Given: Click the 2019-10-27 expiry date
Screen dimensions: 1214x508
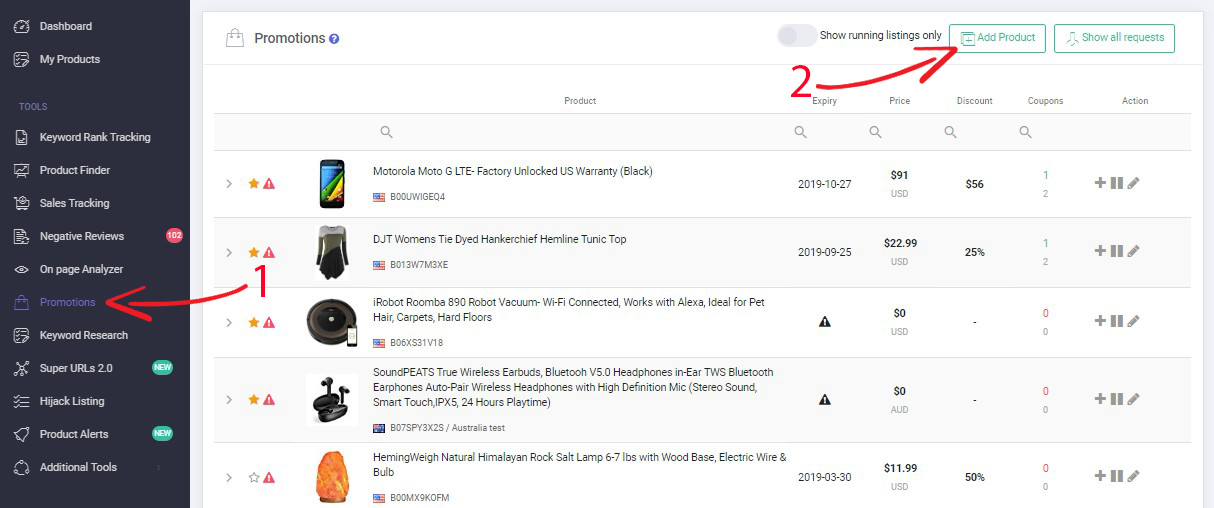Looking at the screenshot, I should [825, 184].
